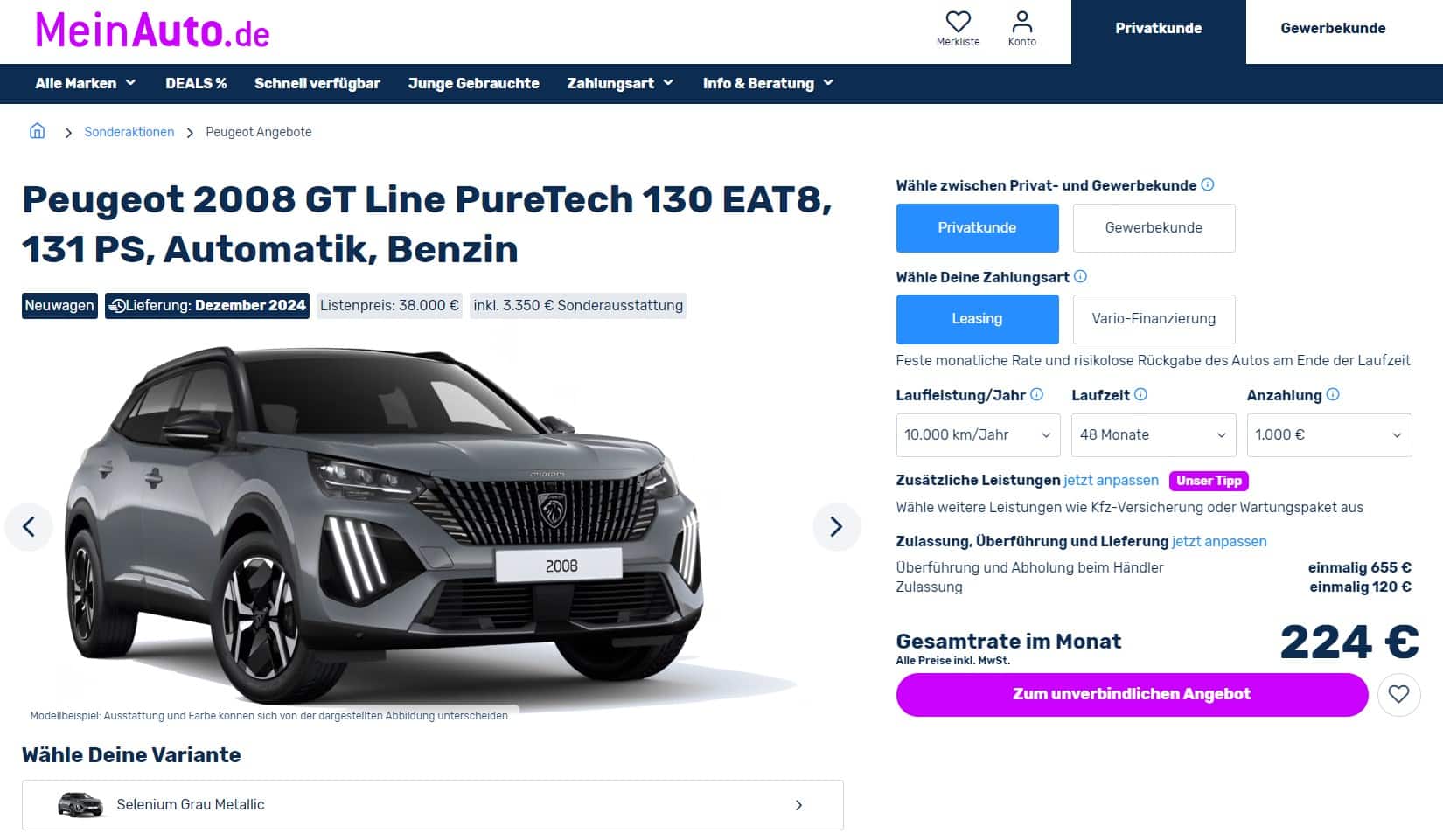1443x840 pixels.
Task: Open info icon next to Anzahlung
Action: pyautogui.click(x=1333, y=394)
